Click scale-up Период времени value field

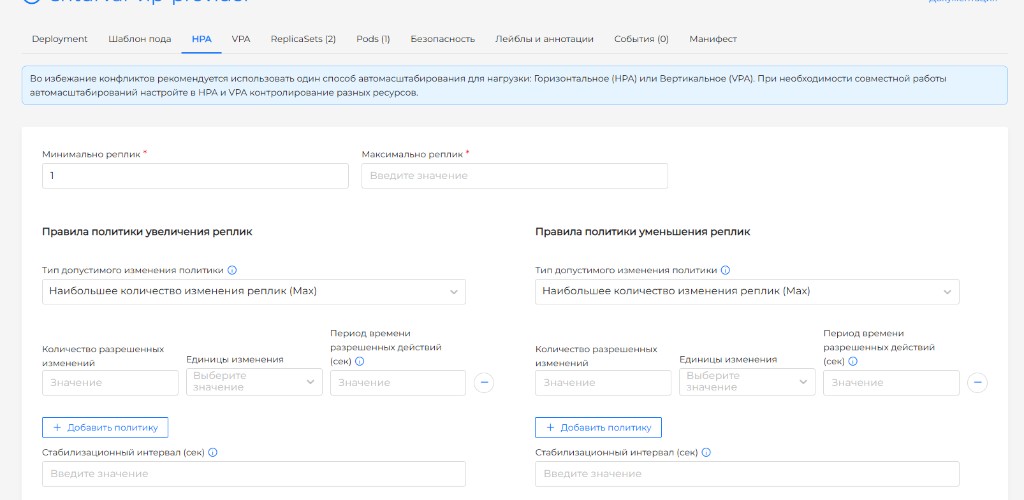[x=398, y=383]
